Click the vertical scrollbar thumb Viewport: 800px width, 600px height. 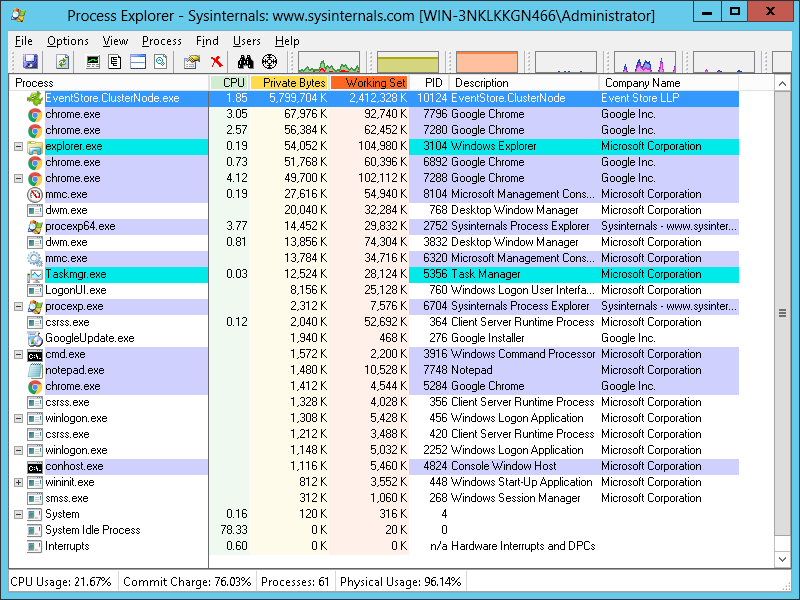pyautogui.click(x=782, y=313)
